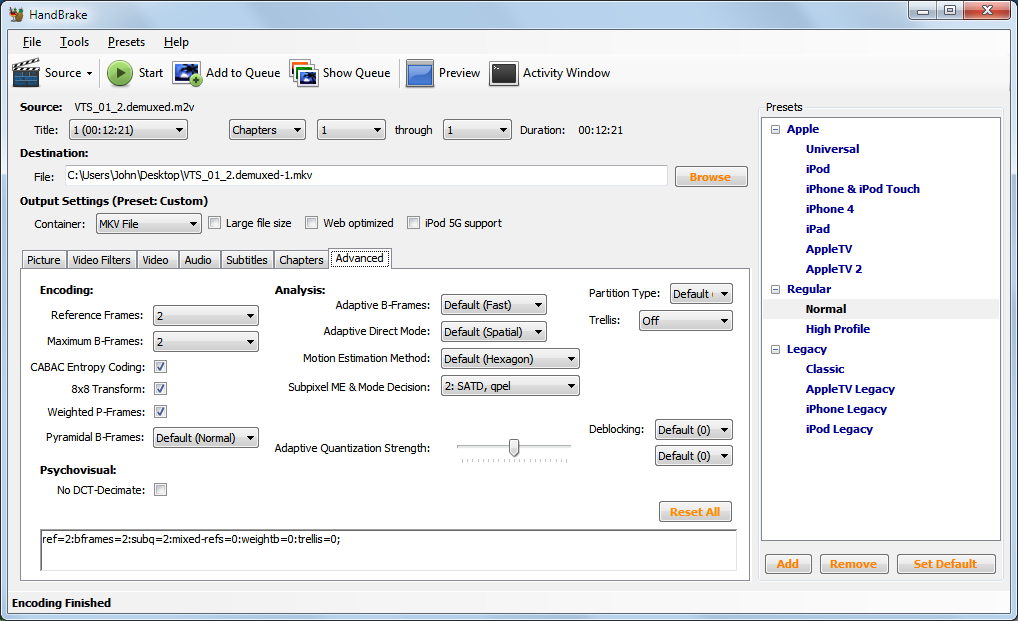Select the Normal preset

(x=826, y=309)
